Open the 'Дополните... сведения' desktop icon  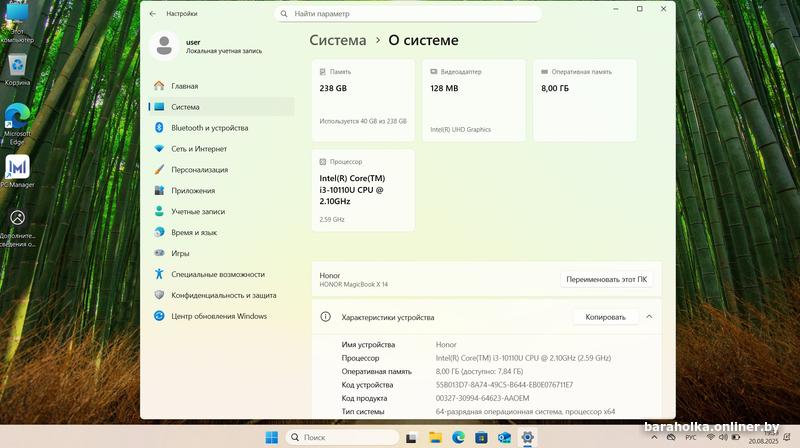(x=17, y=228)
